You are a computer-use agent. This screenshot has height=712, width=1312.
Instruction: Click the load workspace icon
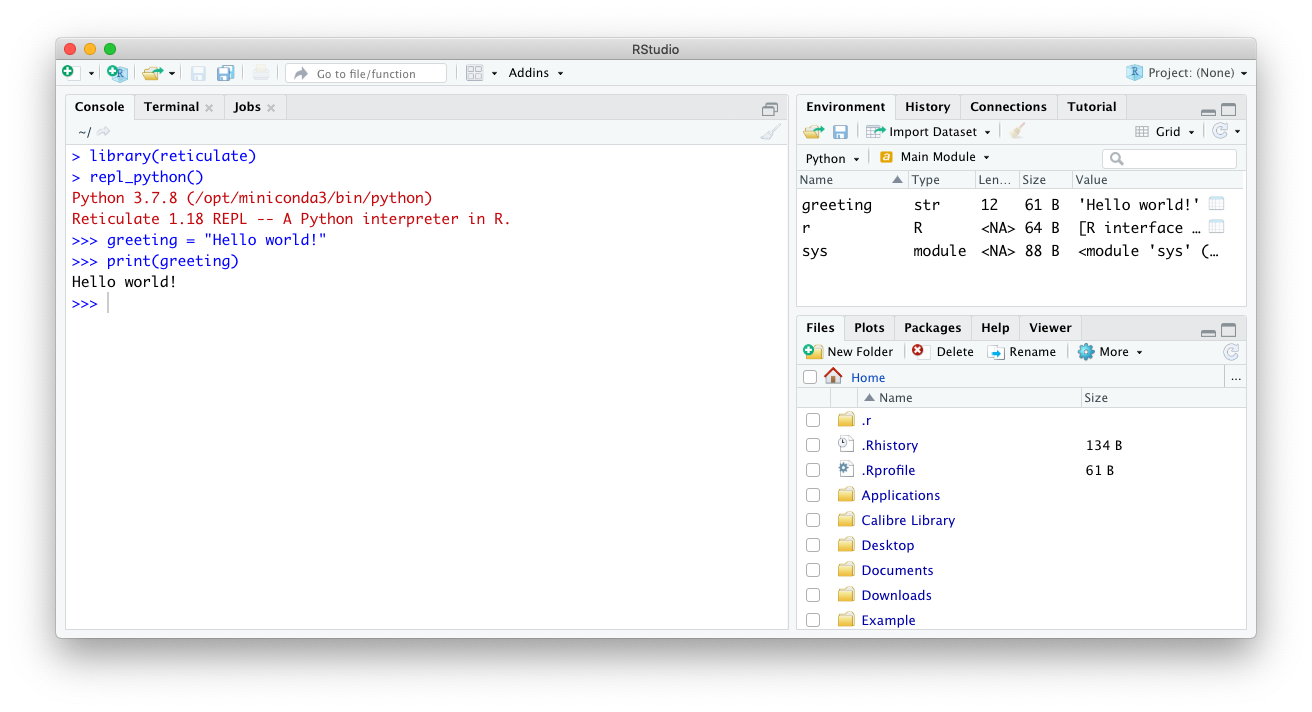(814, 132)
